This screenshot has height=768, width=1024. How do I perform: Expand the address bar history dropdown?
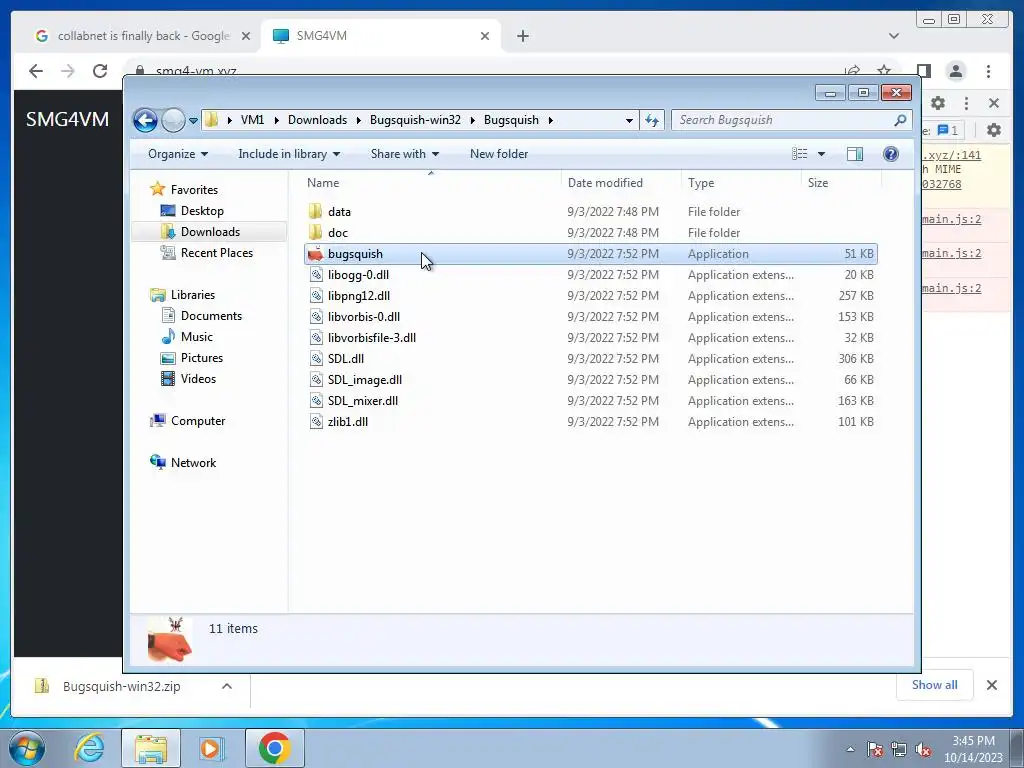coord(629,120)
